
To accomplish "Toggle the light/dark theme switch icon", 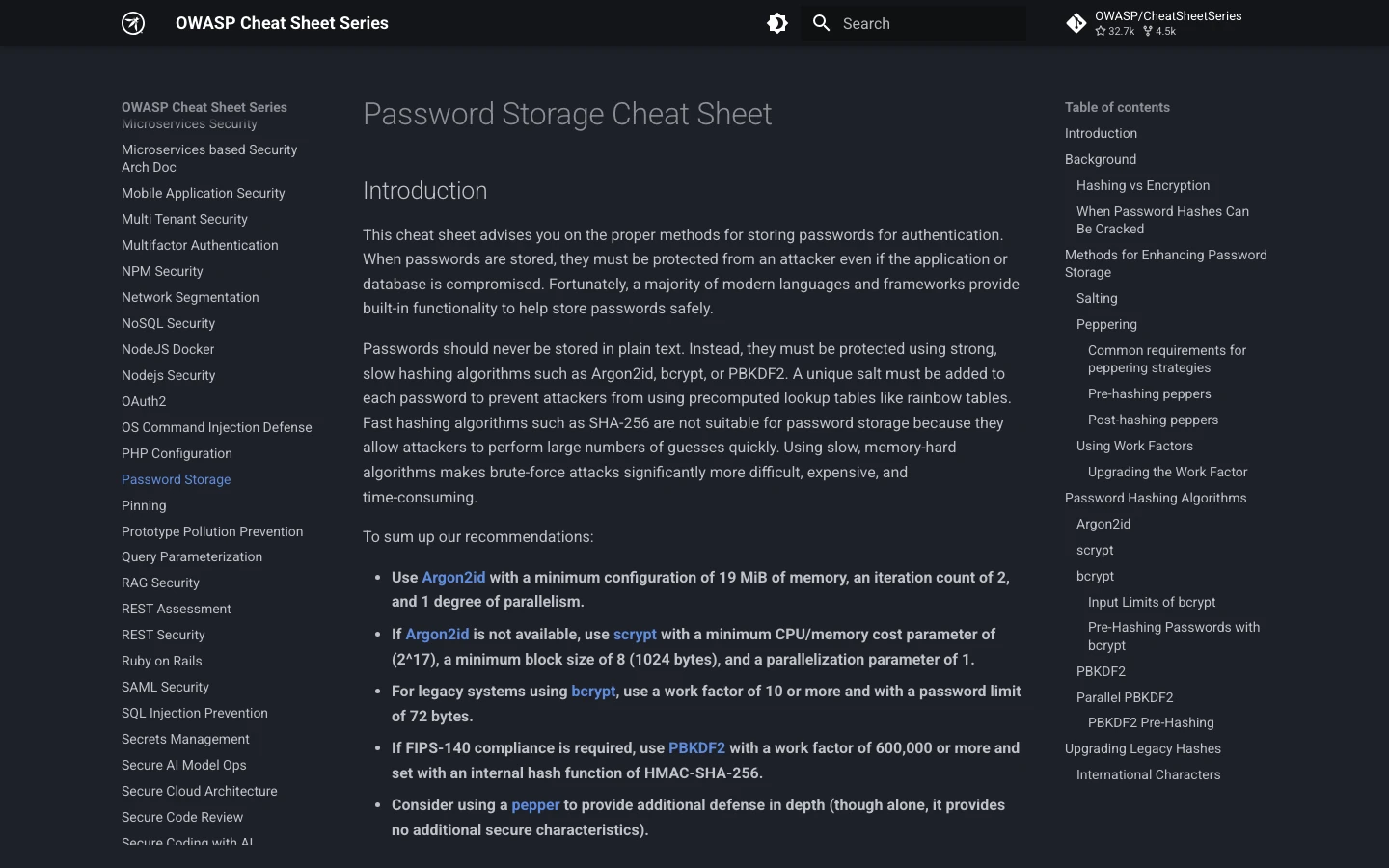I will click(777, 23).
